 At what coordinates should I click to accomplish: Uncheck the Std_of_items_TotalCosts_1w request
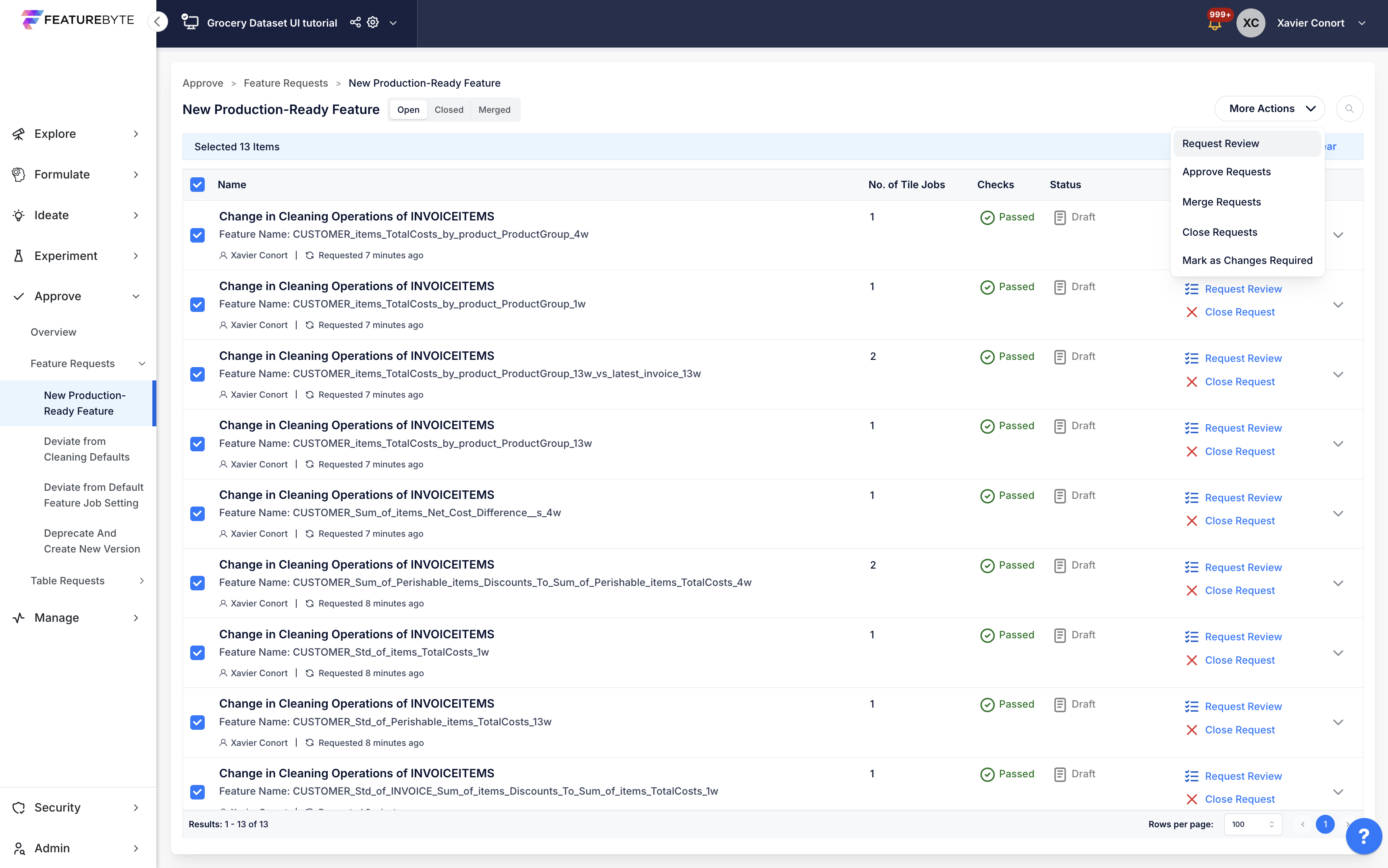click(197, 653)
